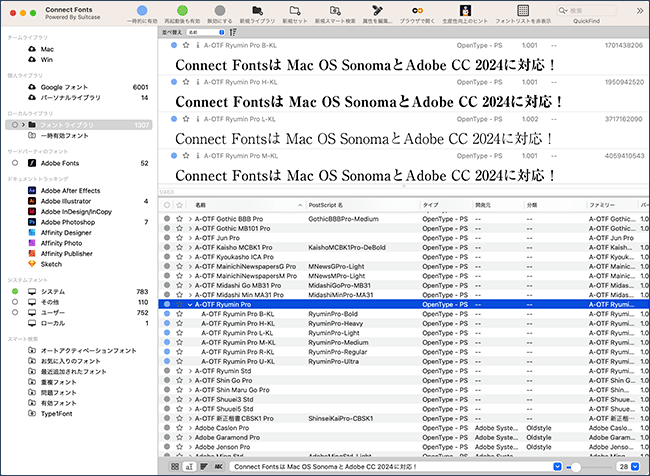Toggle activation of A-OTF Jun Pro
The image size is (650, 476).
pos(167,238)
